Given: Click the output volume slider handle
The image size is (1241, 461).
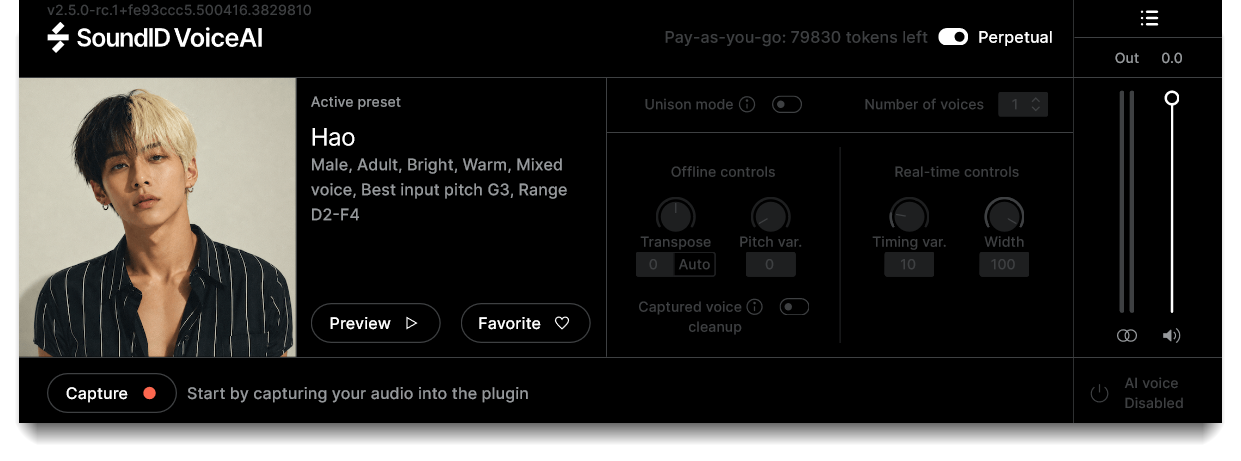Looking at the screenshot, I should point(1172,98).
